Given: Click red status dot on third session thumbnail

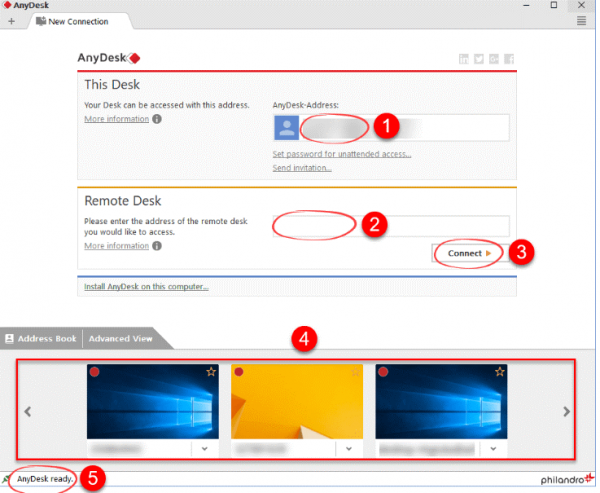Looking at the screenshot, I should click(x=383, y=372).
